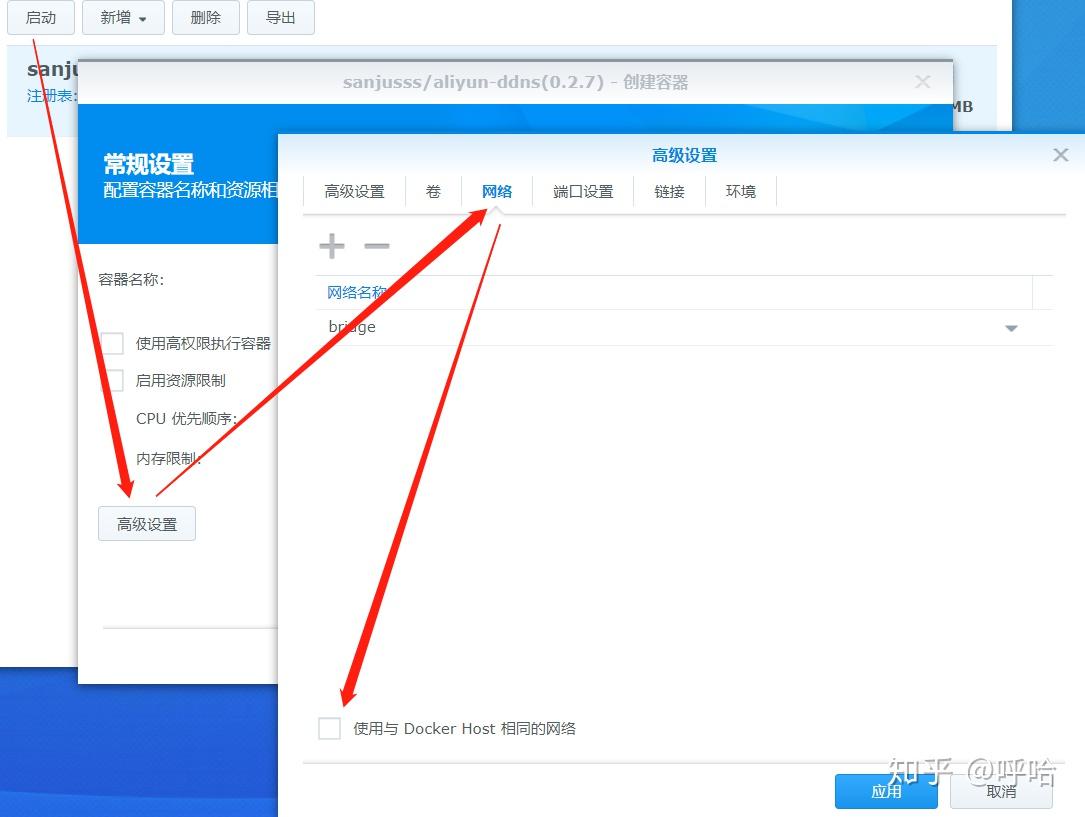Select the 链接 tab
This screenshot has width=1085, height=817.
(670, 191)
